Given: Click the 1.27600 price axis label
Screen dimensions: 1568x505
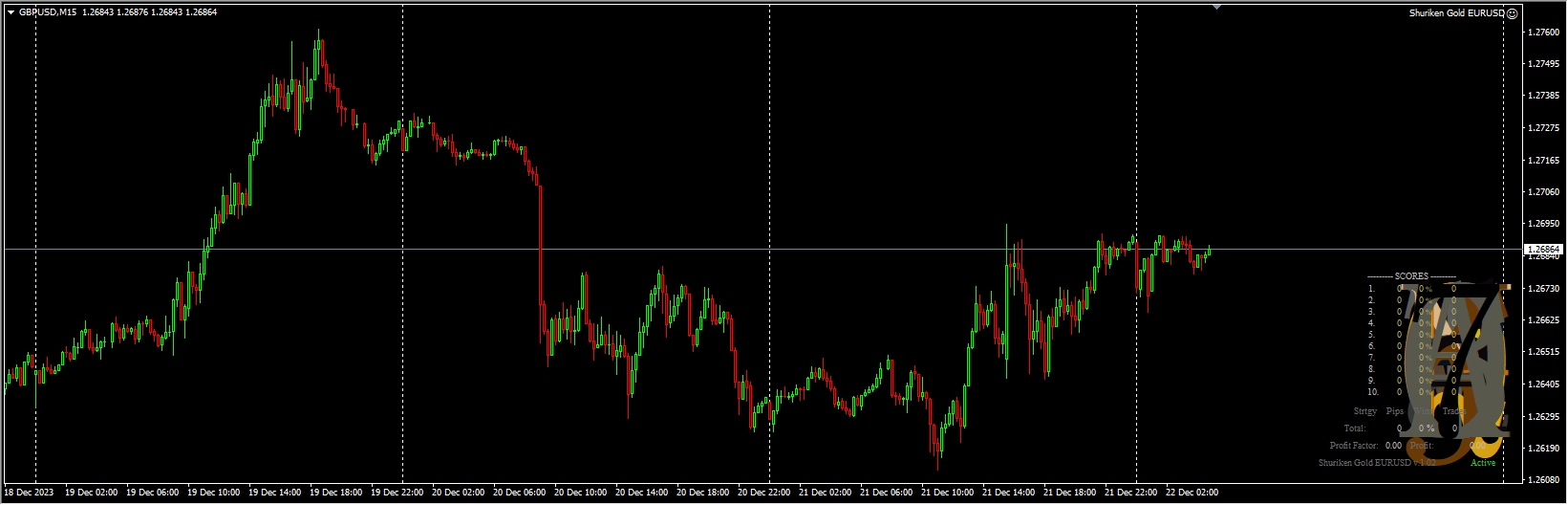Looking at the screenshot, I should pyautogui.click(x=1543, y=32).
